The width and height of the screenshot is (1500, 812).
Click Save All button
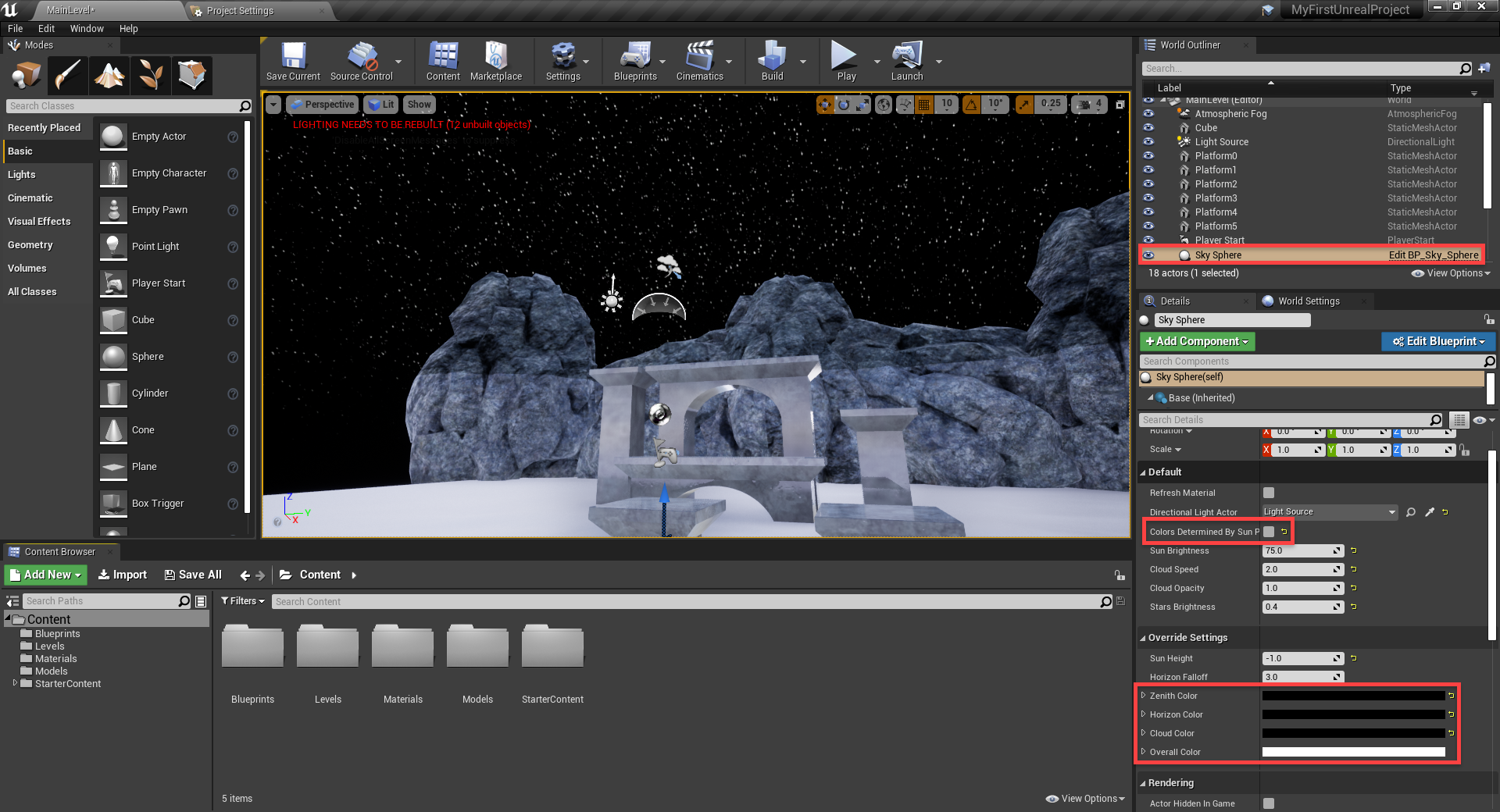[193, 575]
